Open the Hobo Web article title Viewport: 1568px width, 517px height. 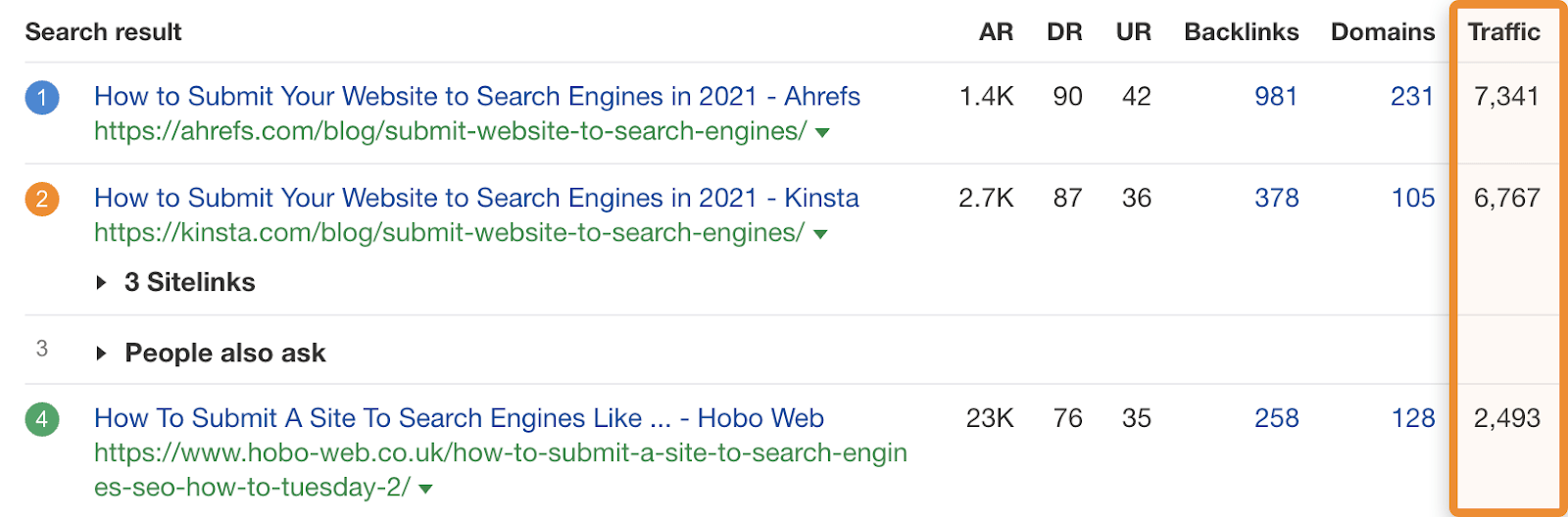coord(459,419)
